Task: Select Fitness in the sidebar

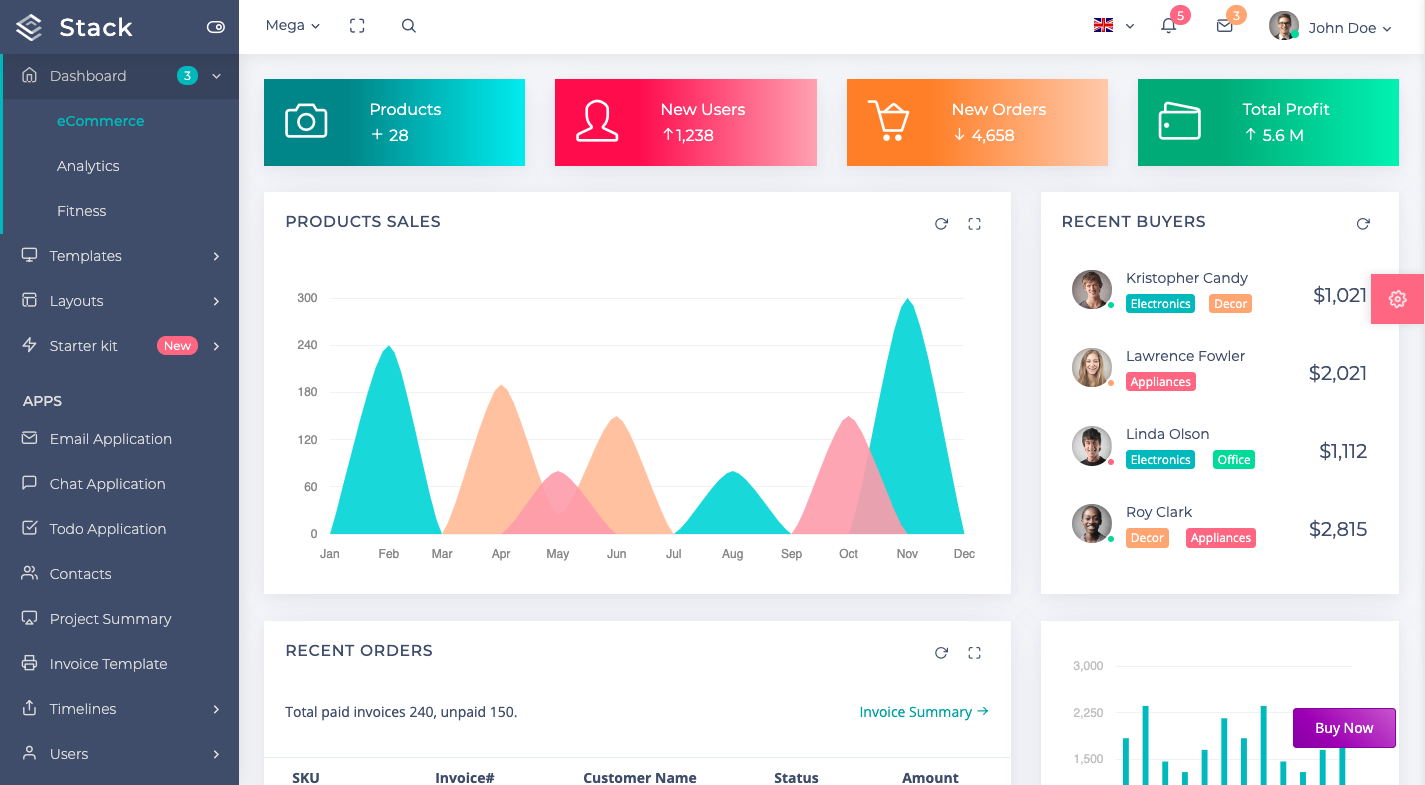Action: pos(81,211)
